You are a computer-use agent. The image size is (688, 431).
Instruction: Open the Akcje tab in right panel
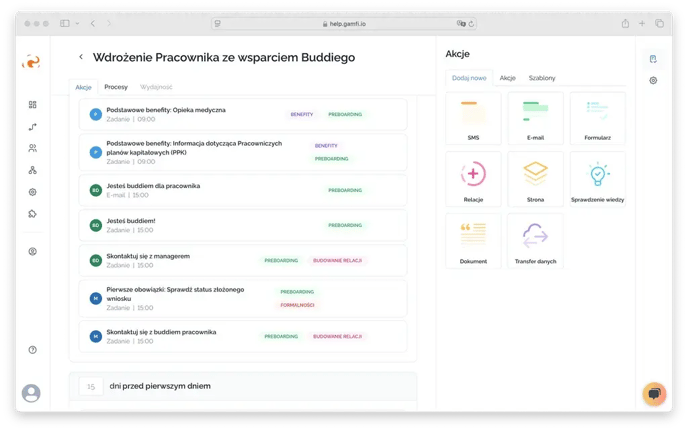pos(507,78)
